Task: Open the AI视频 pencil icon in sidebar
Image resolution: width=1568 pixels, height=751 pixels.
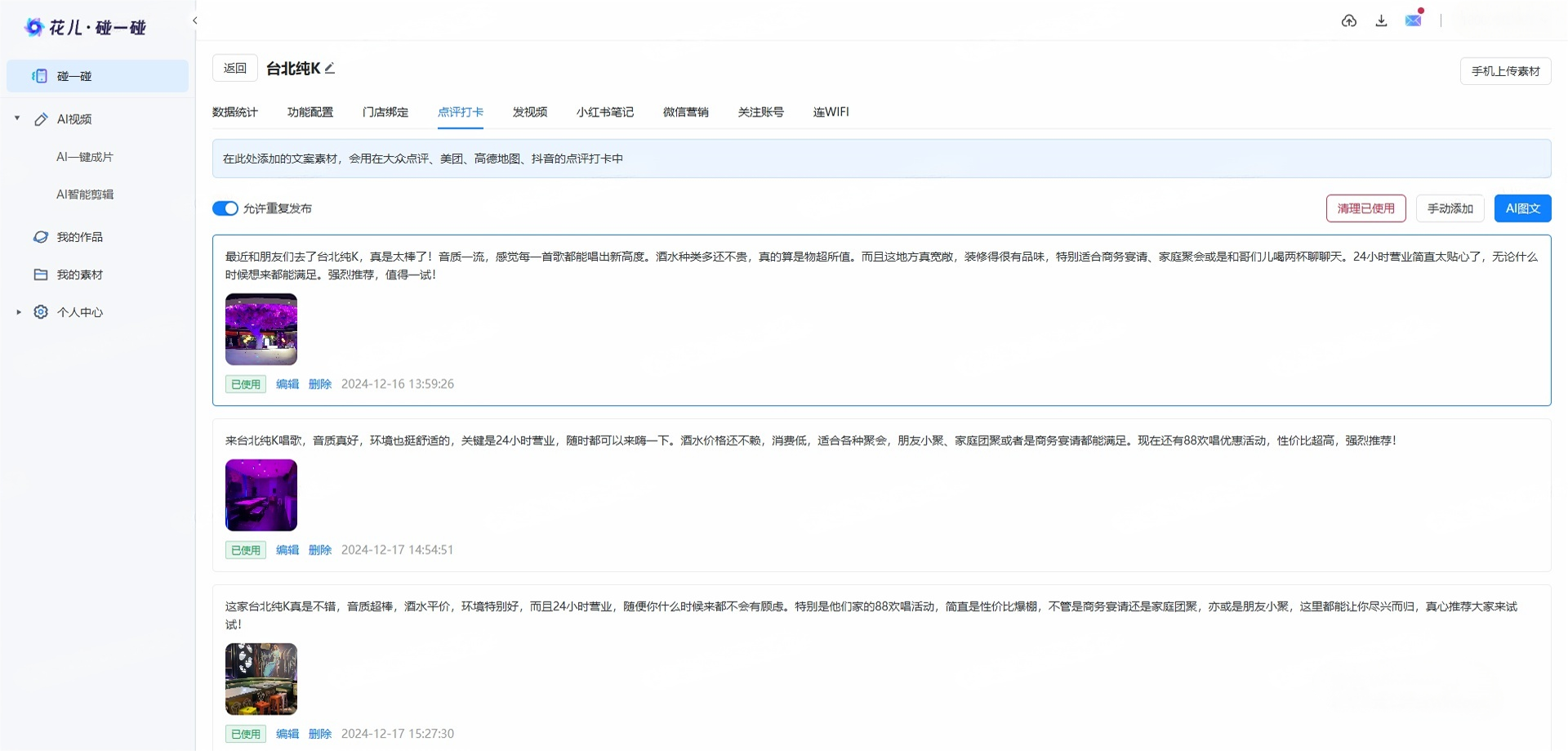Action: tap(42, 118)
